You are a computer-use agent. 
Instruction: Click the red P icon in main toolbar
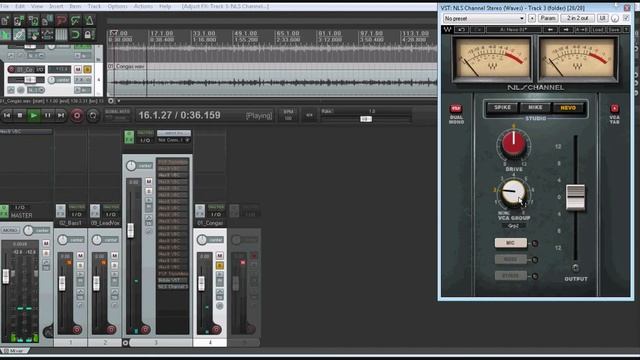pyautogui.click(x=62, y=20)
